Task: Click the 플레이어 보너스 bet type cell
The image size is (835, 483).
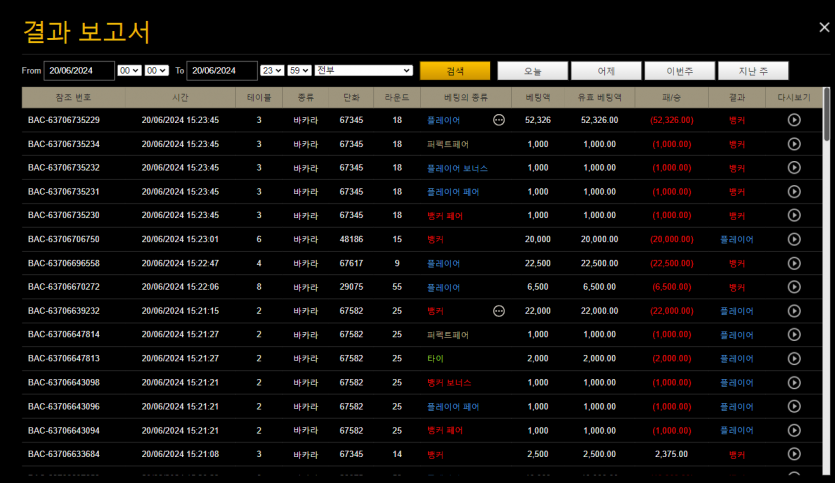Action: 457,168
